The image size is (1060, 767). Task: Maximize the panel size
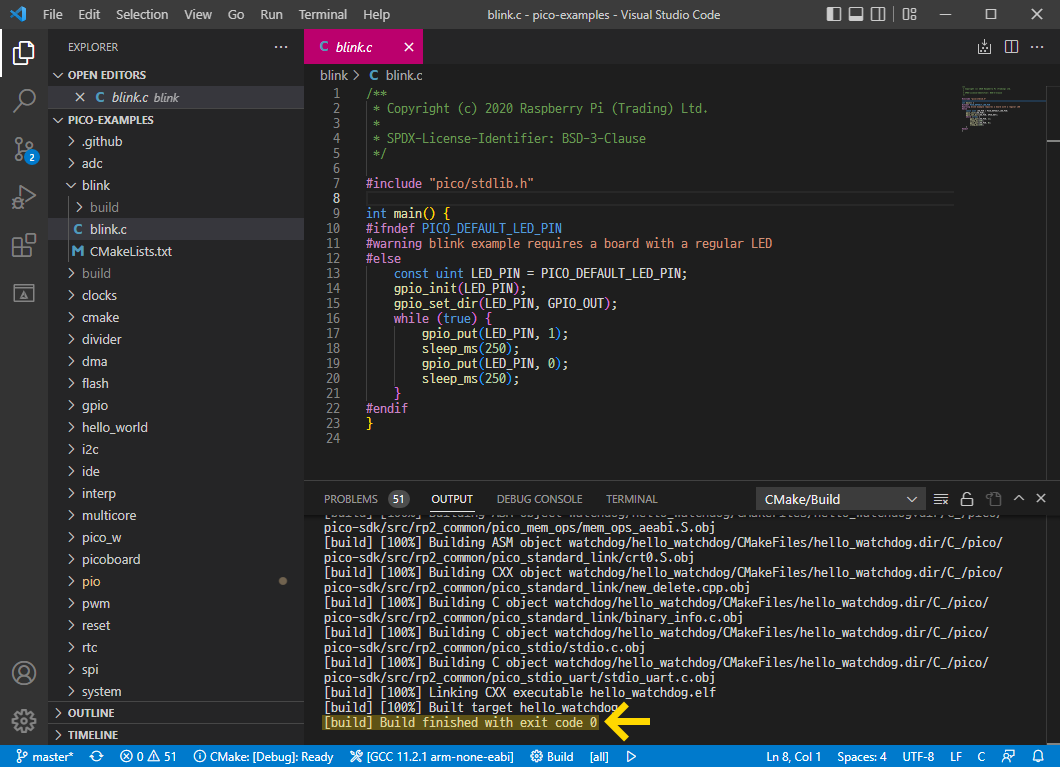click(x=1019, y=499)
